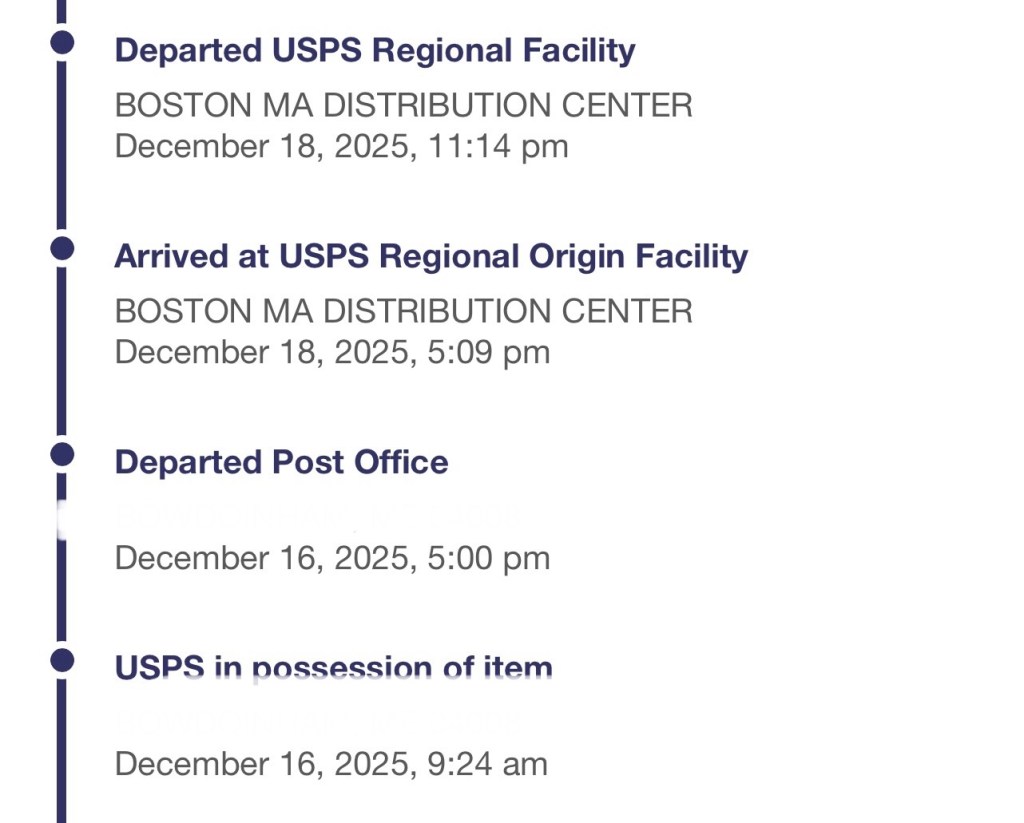Select the December 18, 2025, 11:14 pm timestamp
Image resolution: width=1024 pixels, height=823 pixels.
(341, 146)
